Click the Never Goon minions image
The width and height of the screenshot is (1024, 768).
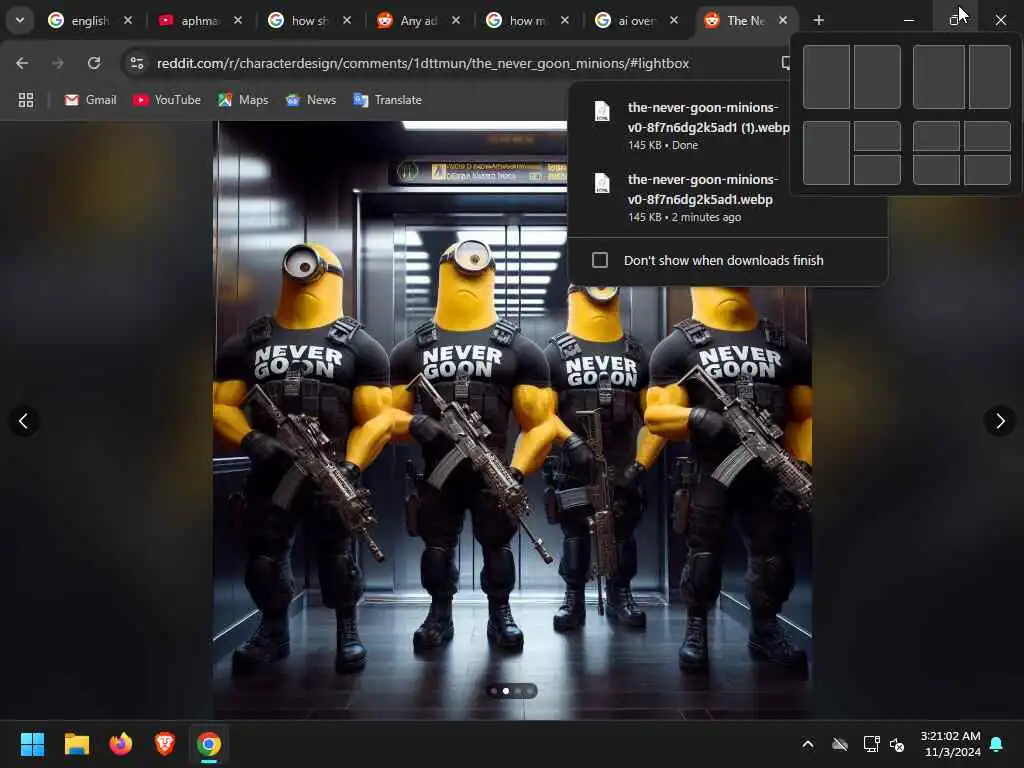point(512,421)
